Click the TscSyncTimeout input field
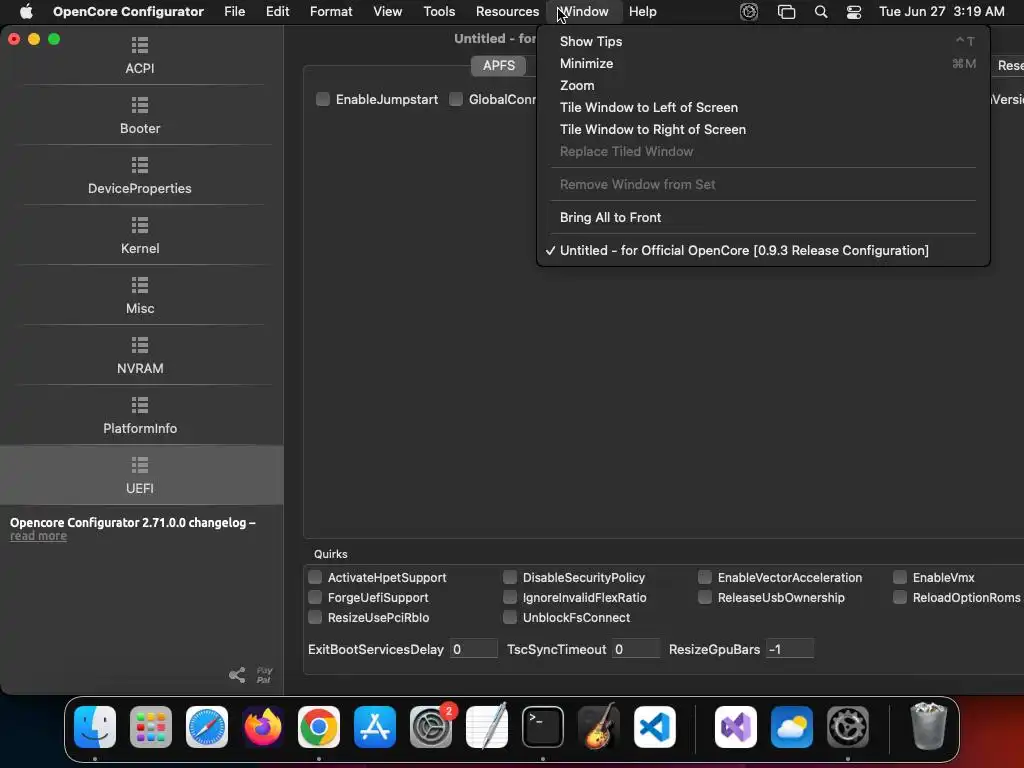This screenshot has width=1024, height=768. tap(635, 649)
